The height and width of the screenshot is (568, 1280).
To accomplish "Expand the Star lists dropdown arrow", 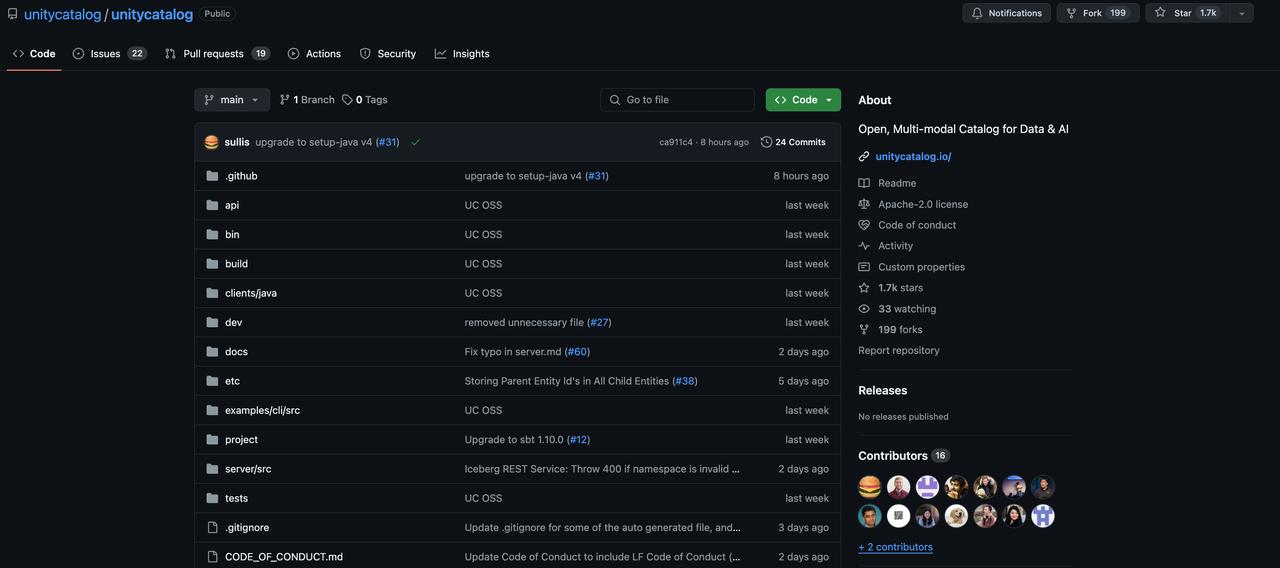I will [x=1241, y=13].
